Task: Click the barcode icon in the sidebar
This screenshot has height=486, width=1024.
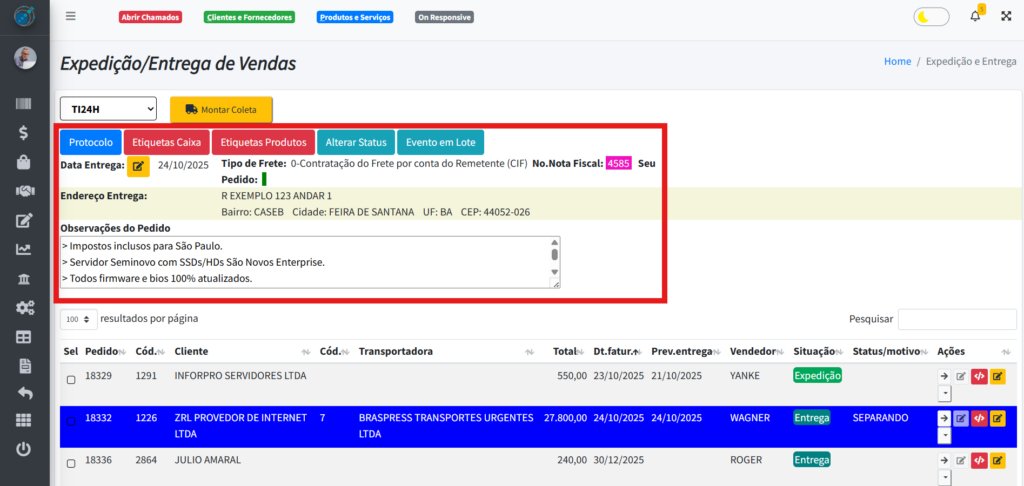Action: tap(24, 103)
